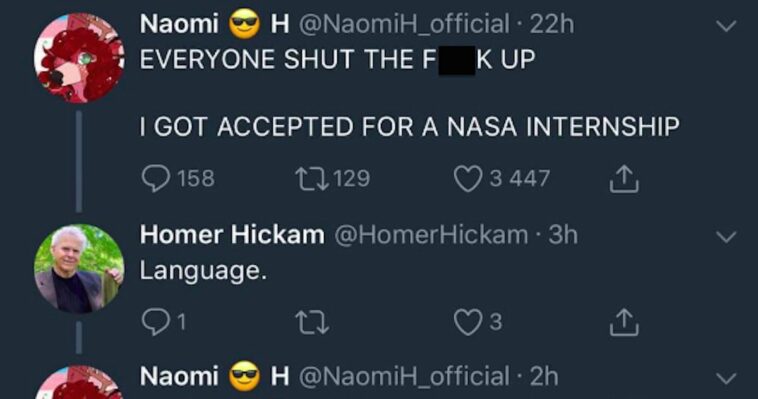The height and width of the screenshot is (399, 758).
Task: Open the 3h timestamp on Homer's tweet
Action: pos(563,235)
